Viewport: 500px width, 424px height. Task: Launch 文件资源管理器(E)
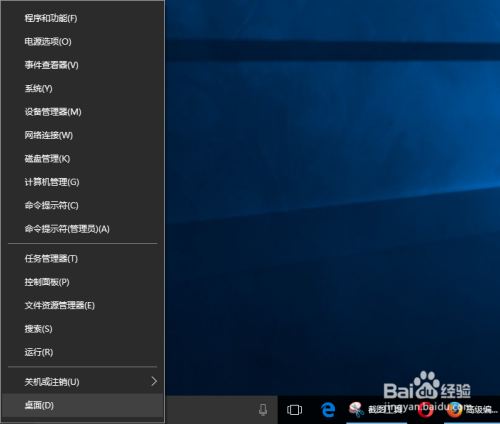[82, 305]
